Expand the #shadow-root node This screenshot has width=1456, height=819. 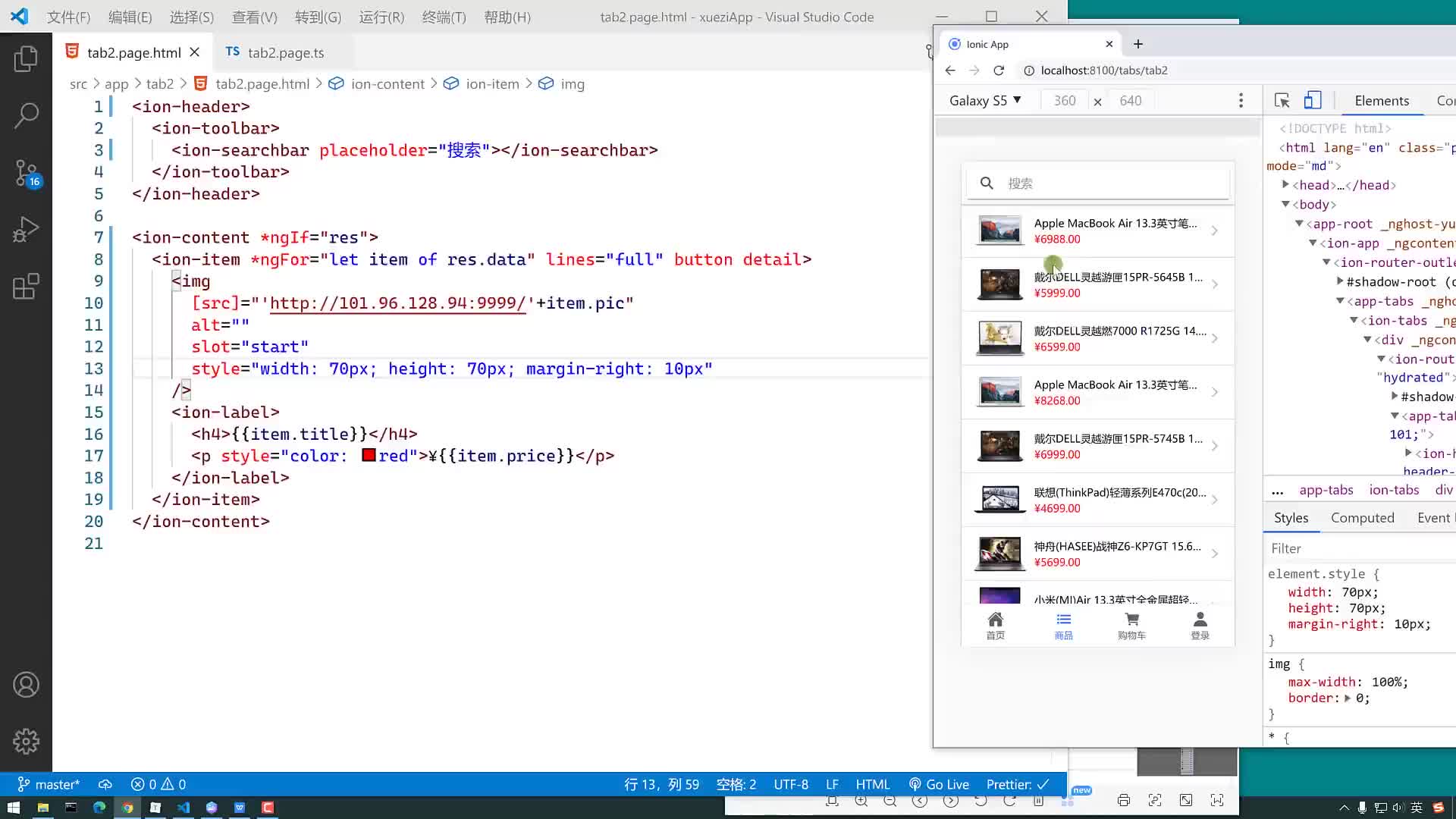click(1341, 281)
